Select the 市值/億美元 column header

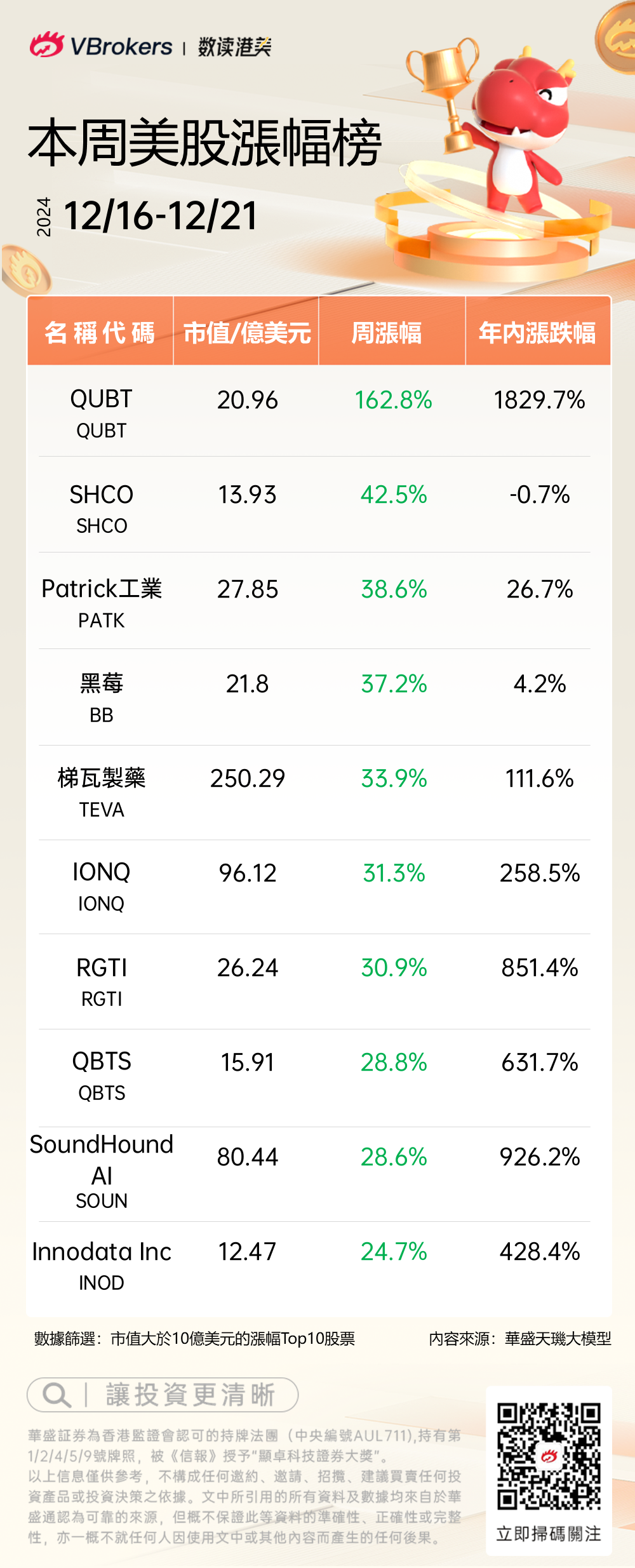(x=246, y=332)
